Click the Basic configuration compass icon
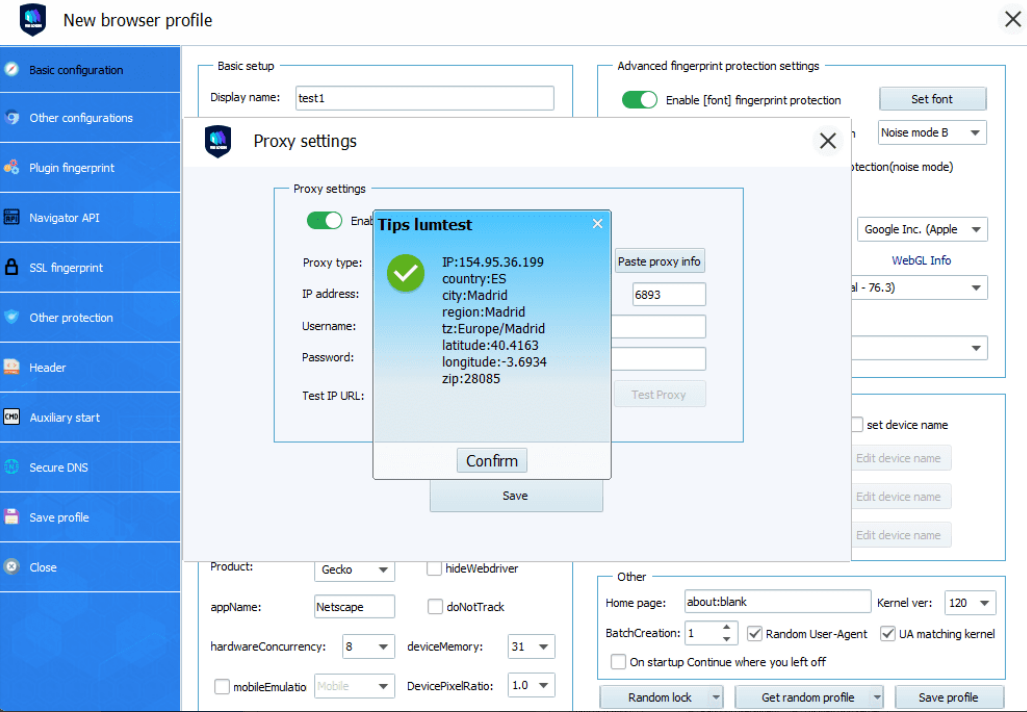 point(12,69)
